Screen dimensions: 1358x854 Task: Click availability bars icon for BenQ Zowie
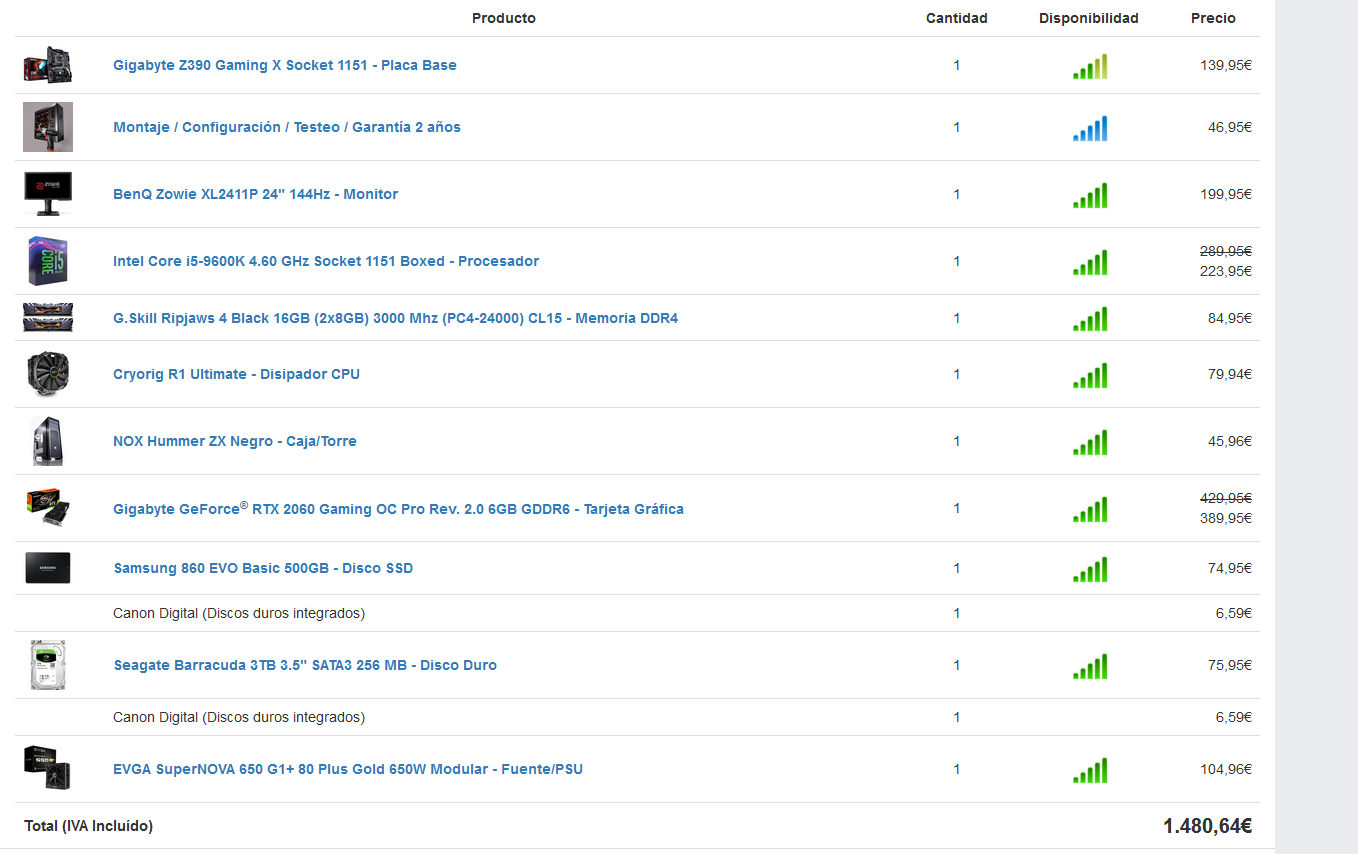click(x=1090, y=196)
